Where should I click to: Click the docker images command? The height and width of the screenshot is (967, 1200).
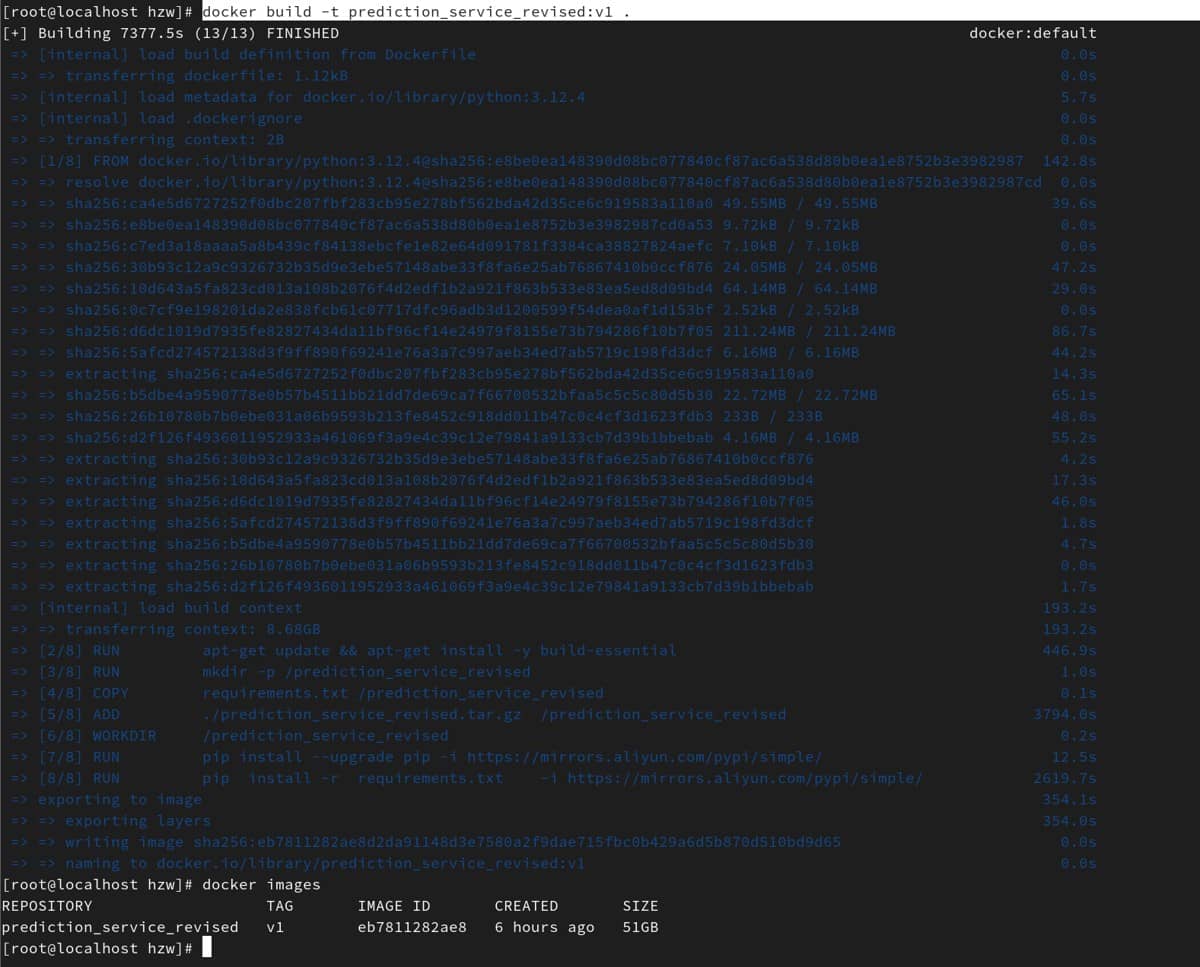point(261,884)
